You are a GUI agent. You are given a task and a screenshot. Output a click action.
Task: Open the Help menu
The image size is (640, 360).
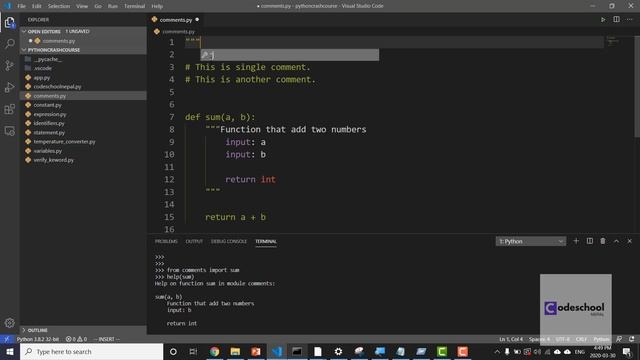point(157,6)
